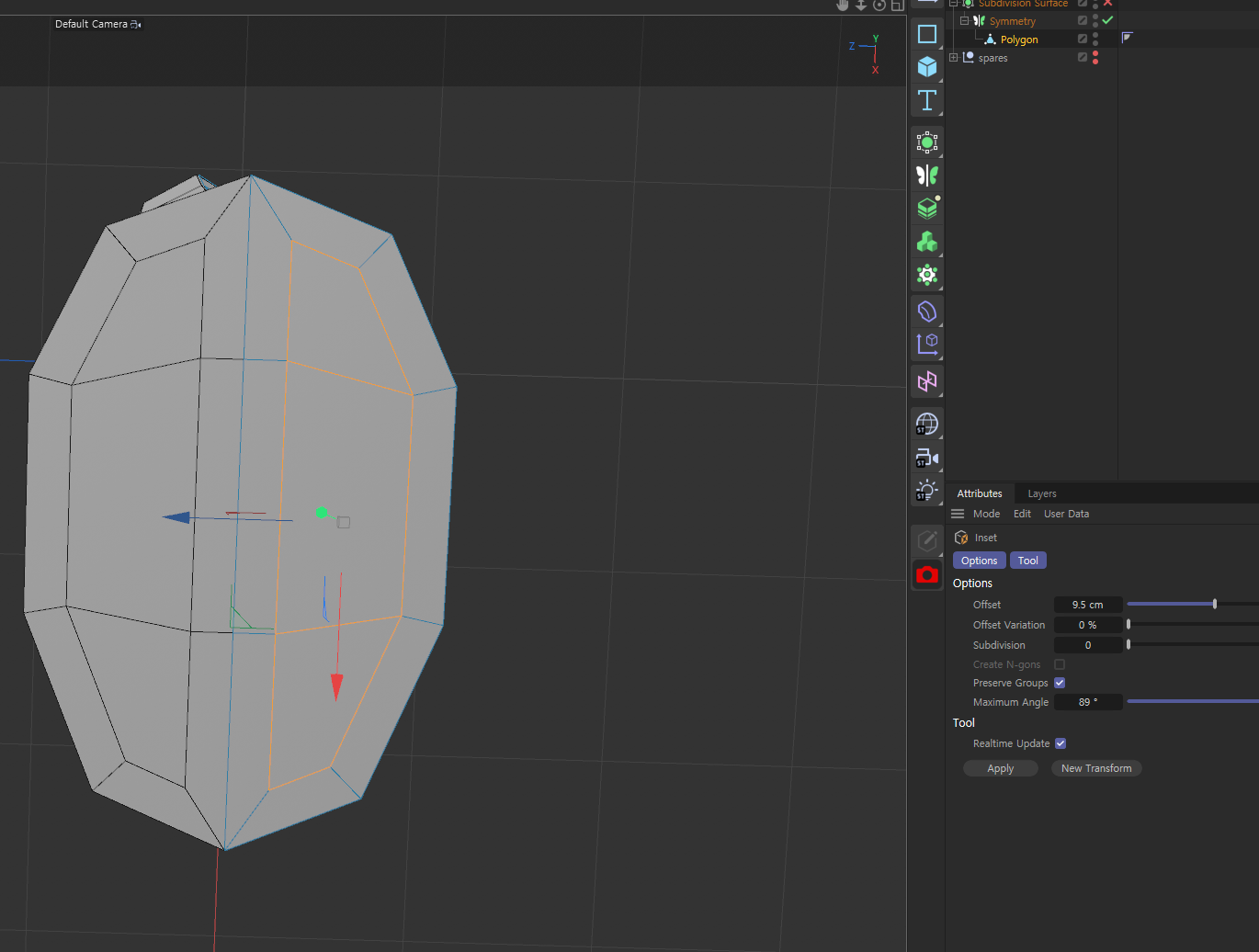Toggle spares layer square icon

tap(1083, 57)
